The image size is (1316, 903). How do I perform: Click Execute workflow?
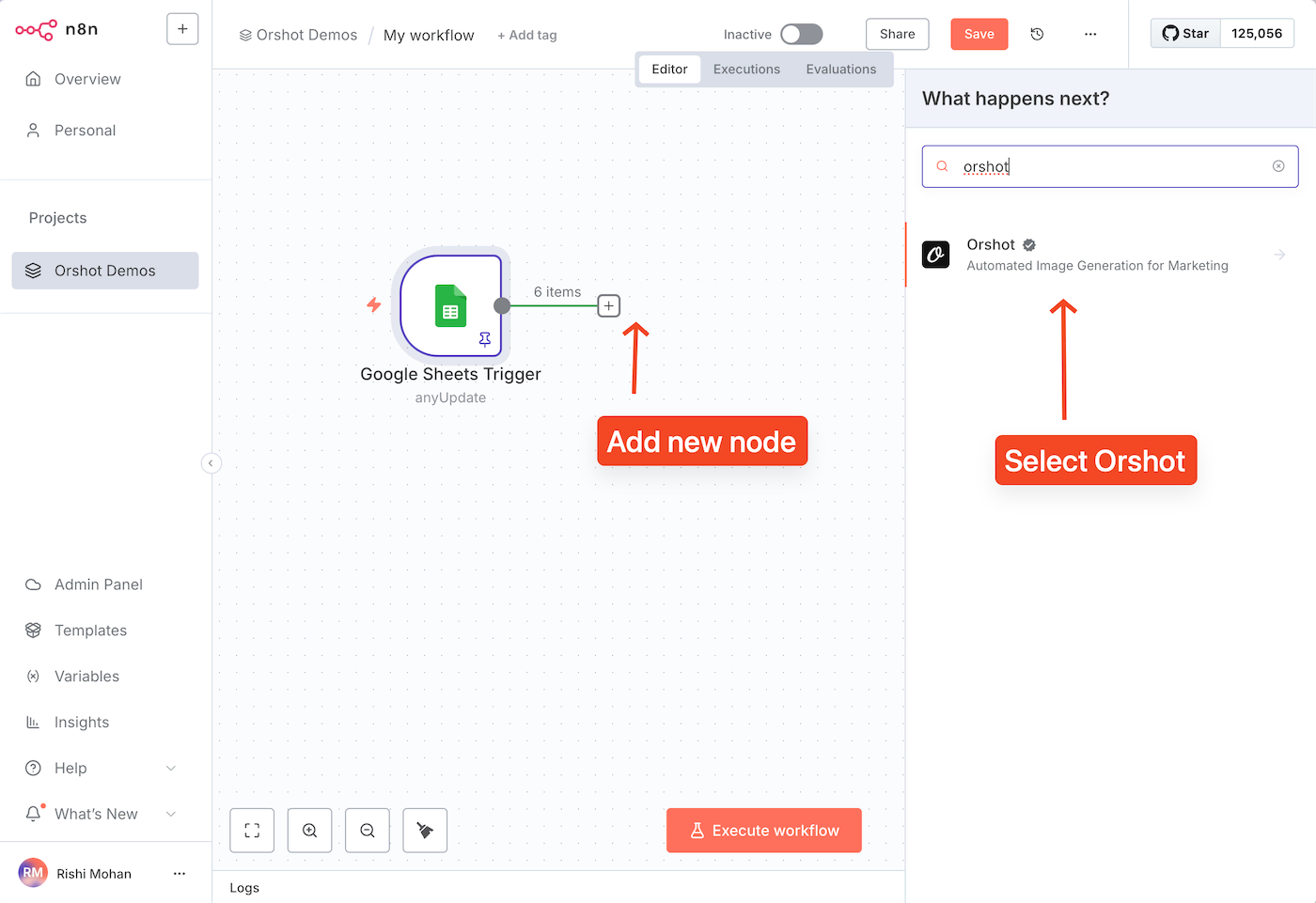(x=764, y=831)
